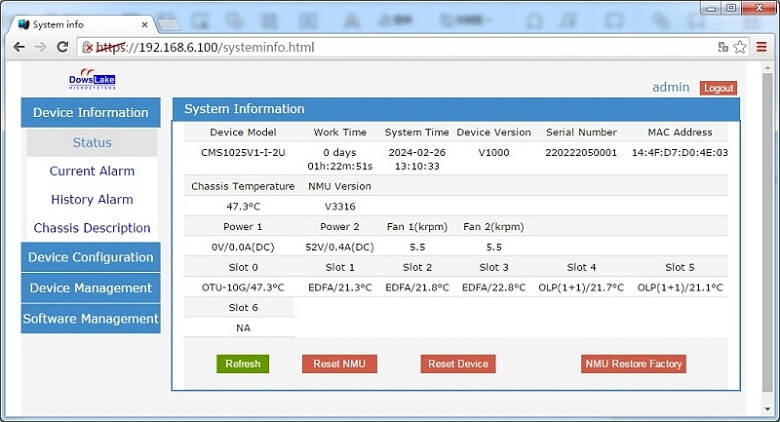Image resolution: width=780 pixels, height=422 pixels.
Task: Bookmark this page with the star icon
Action: click(740, 47)
